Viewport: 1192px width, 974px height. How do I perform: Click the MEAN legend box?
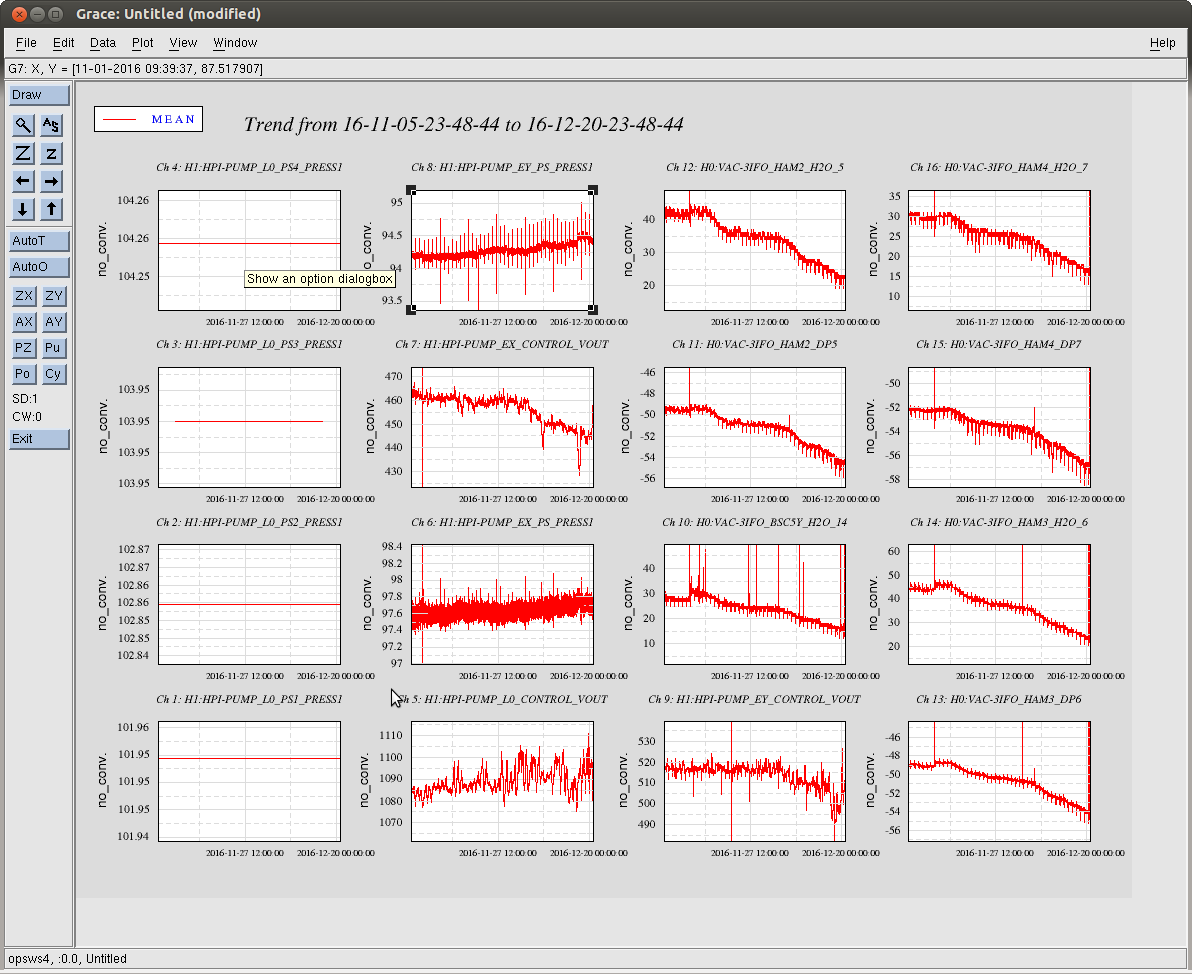[x=148, y=119]
